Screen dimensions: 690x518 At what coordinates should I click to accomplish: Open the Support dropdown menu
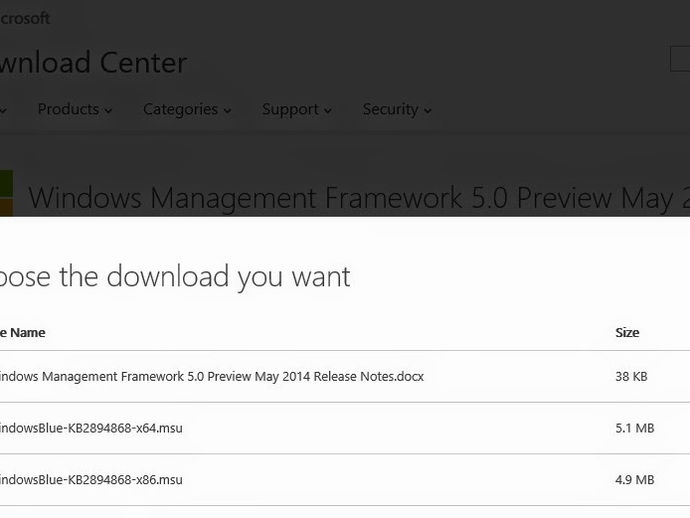[x=297, y=109]
